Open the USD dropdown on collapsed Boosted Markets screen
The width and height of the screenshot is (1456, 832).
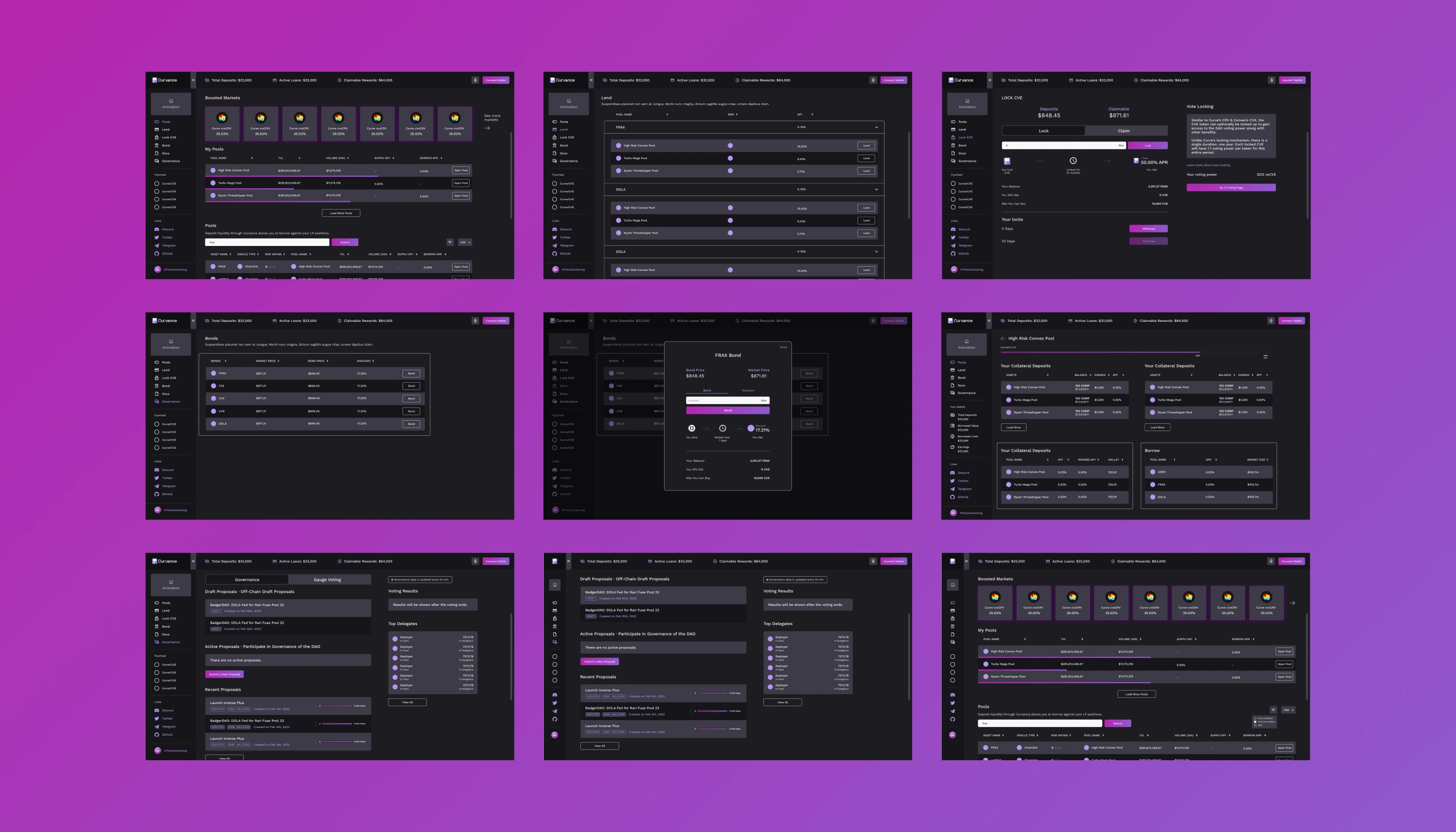pos(1288,710)
